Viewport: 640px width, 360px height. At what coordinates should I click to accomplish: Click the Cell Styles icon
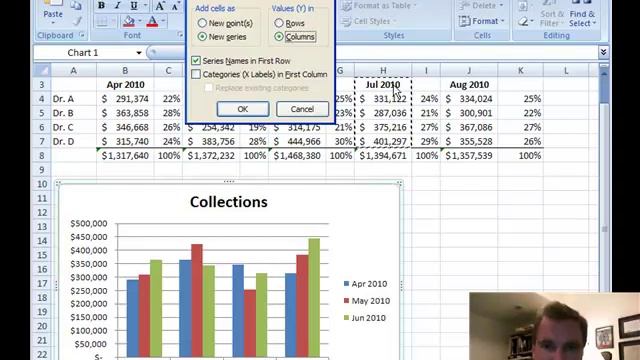(346, 21)
